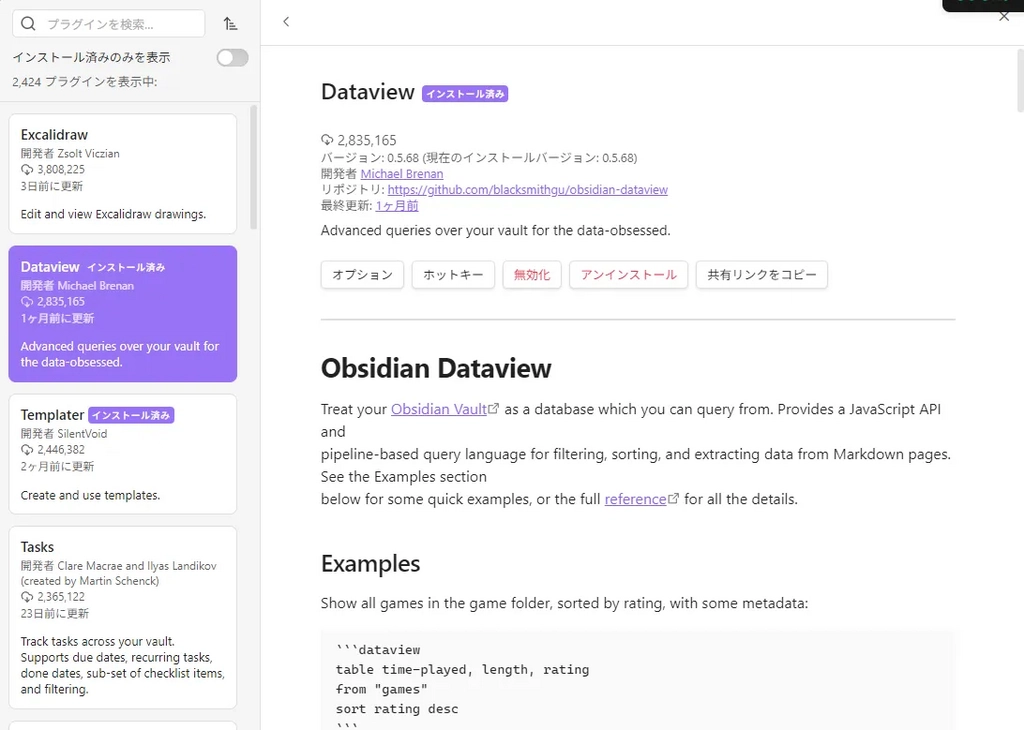Click the Dataview title in details pane
Image resolution: width=1024 pixels, height=730 pixels.
coord(368,92)
